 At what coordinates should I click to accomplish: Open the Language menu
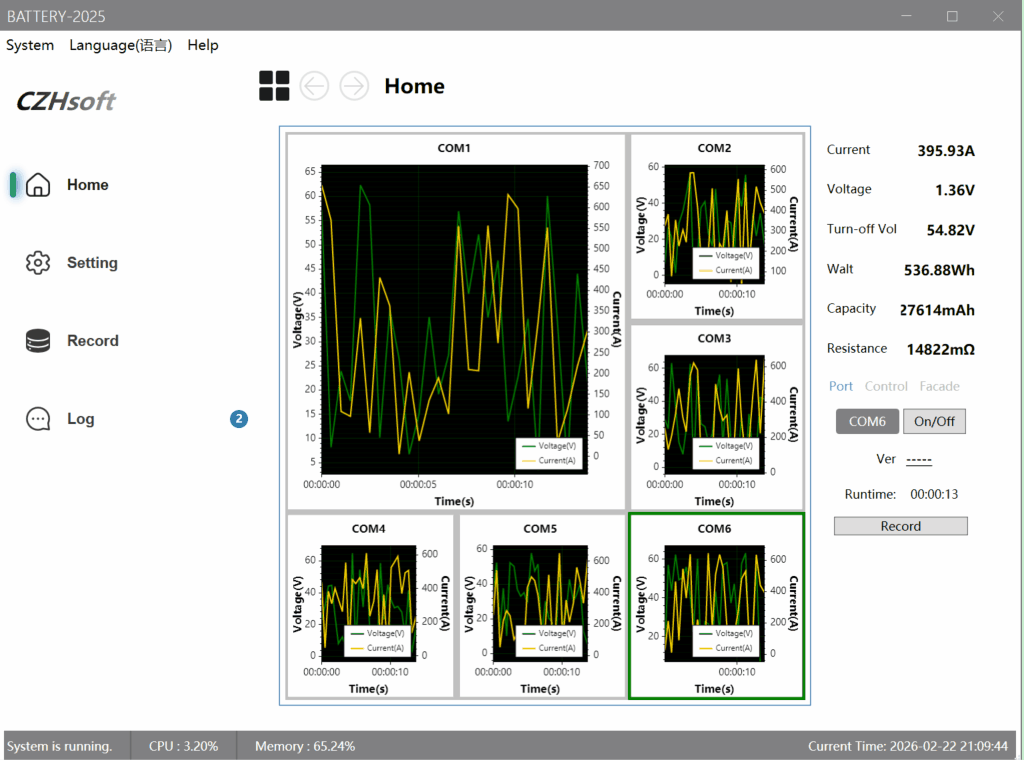click(121, 45)
